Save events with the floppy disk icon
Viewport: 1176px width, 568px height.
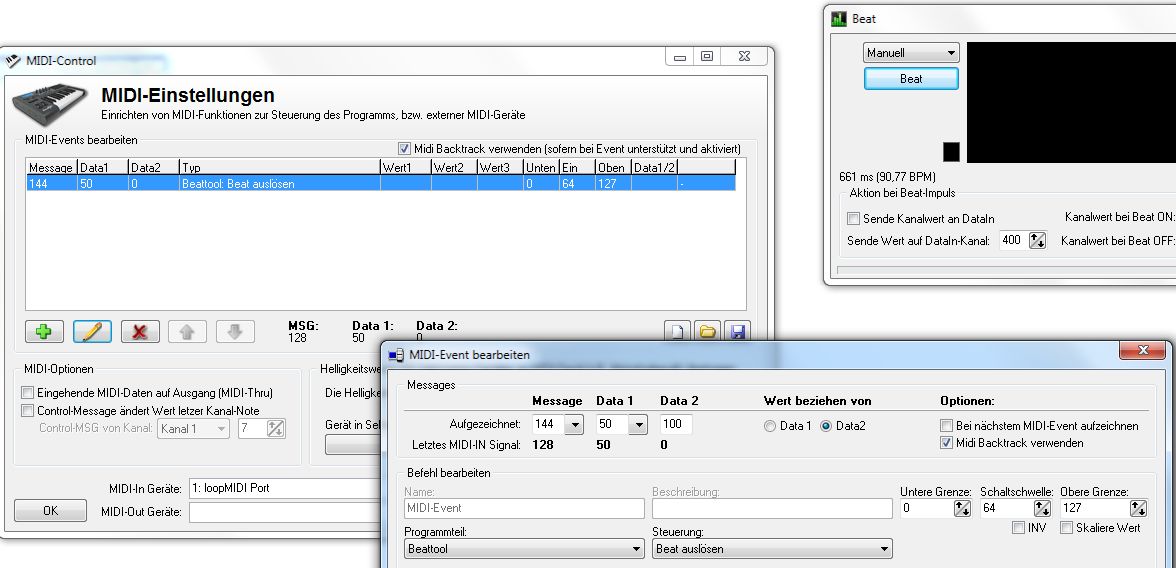coord(737,332)
